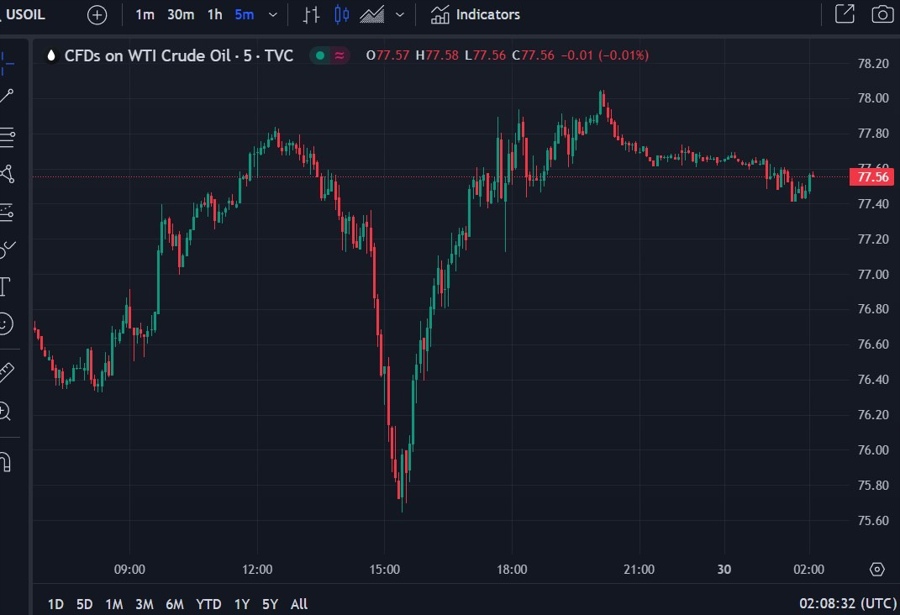The width and height of the screenshot is (900, 615).
Task: Click the -0.01 (-0.01%) change value
Action: [x=605, y=56]
